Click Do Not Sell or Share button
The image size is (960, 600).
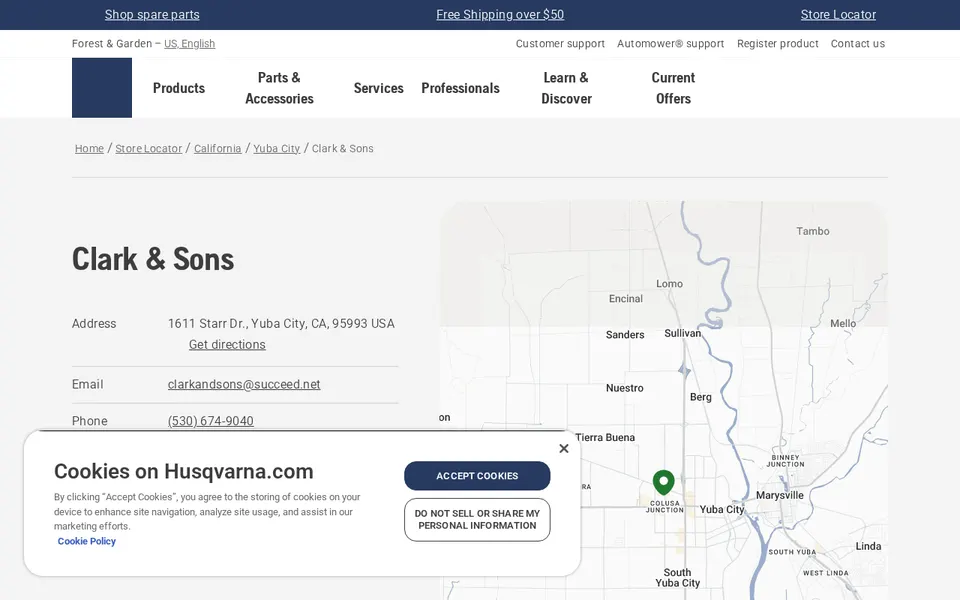pos(477,520)
